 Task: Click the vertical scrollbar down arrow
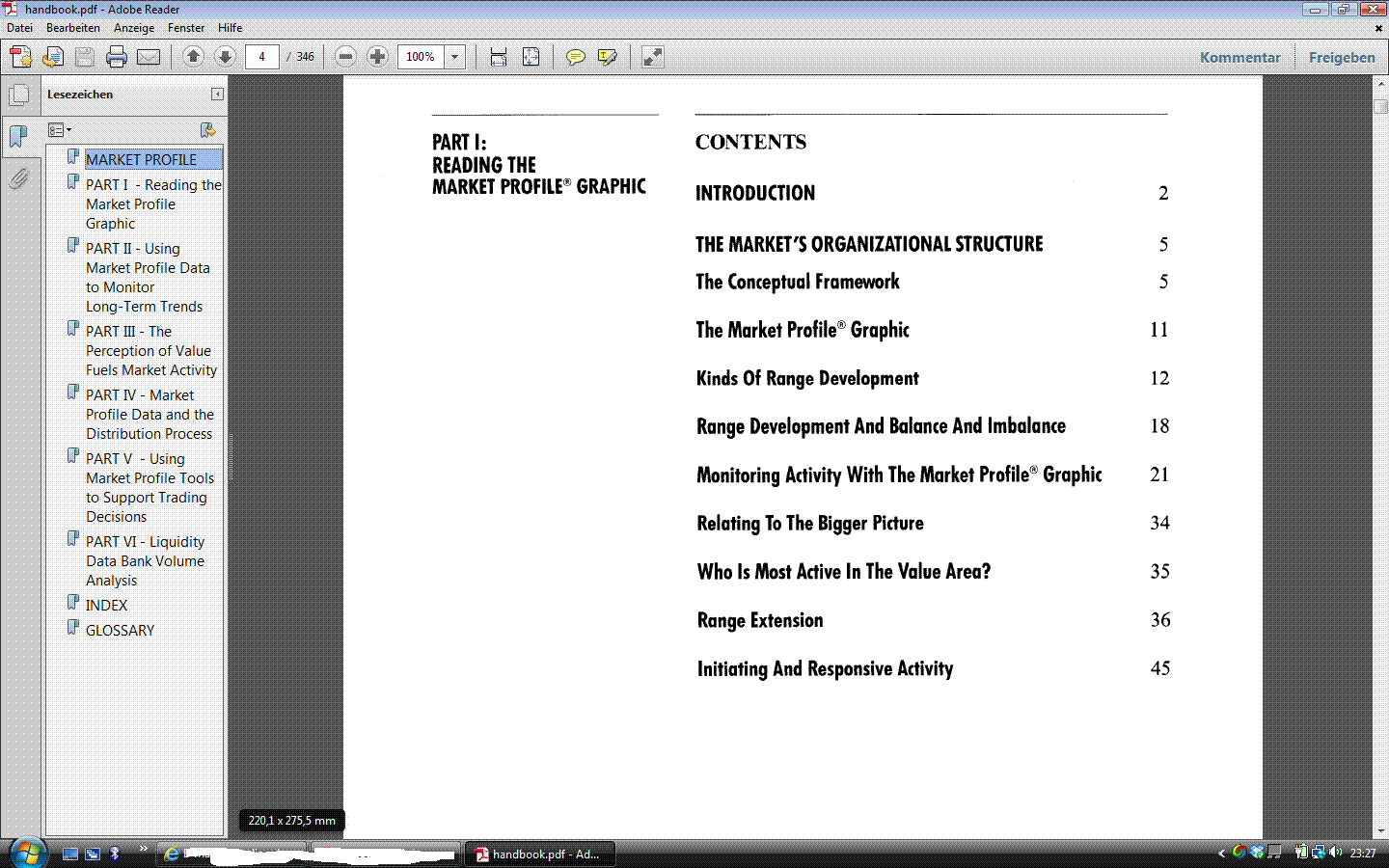point(1380,830)
